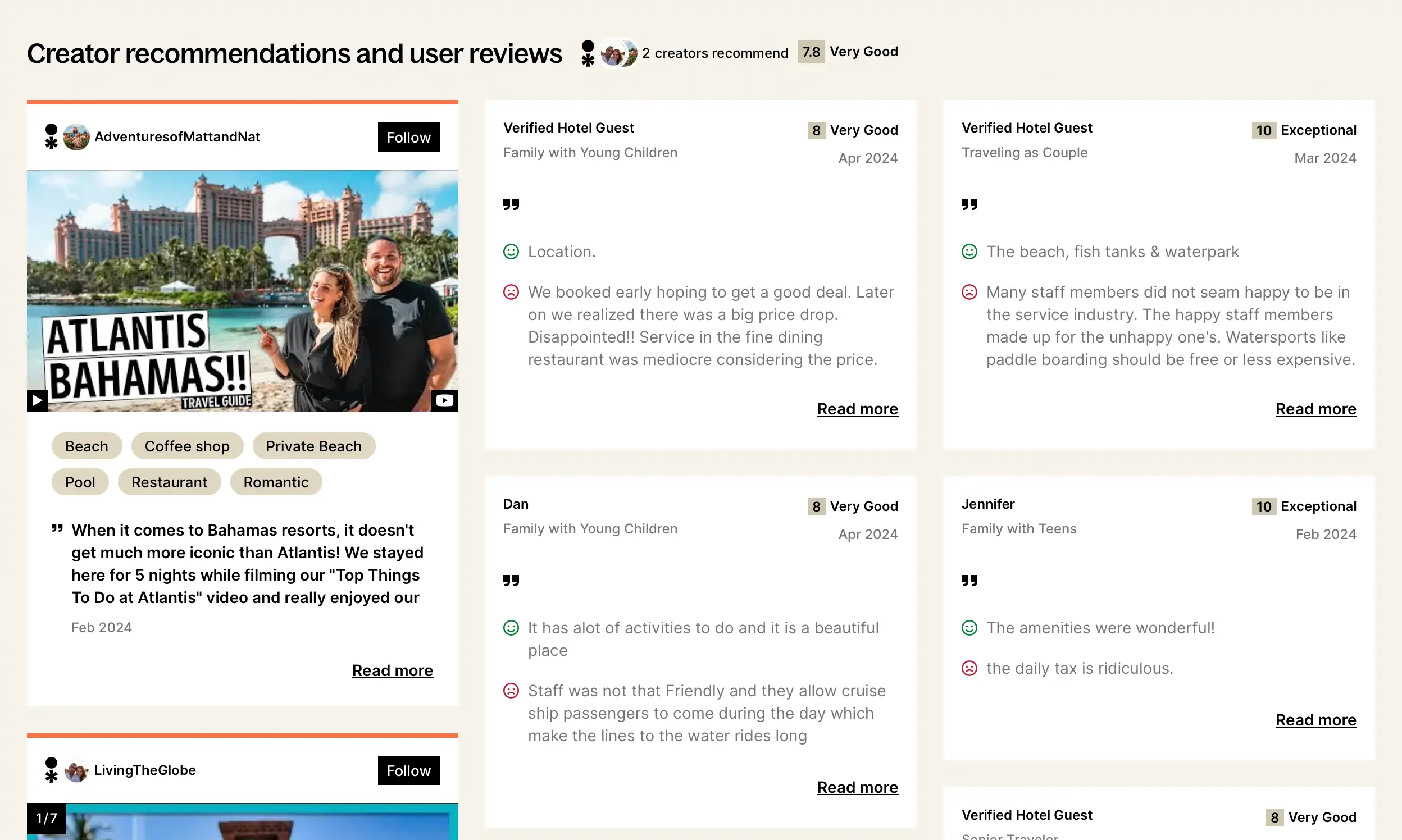Select the Pool tag
This screenshot has height=840, width=1402.
80,482
